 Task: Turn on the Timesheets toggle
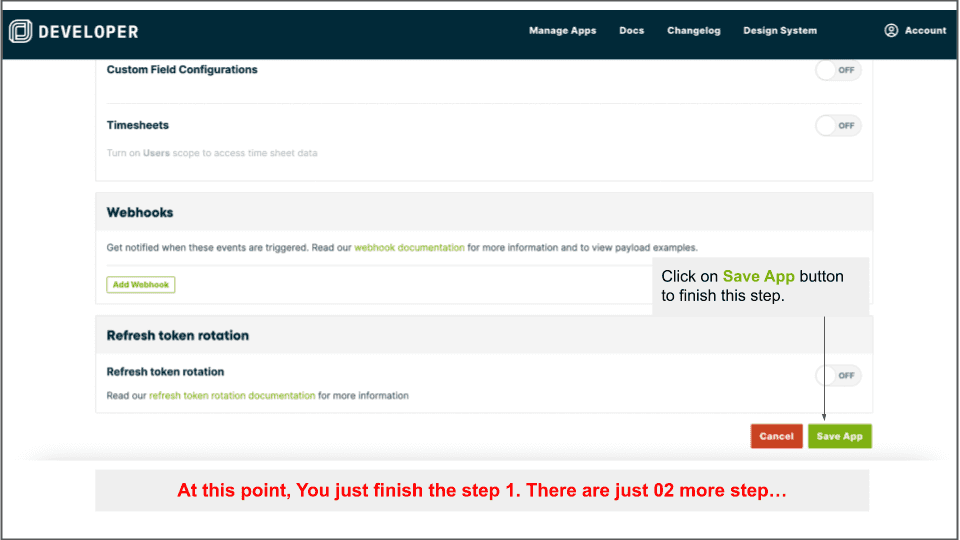pyautogui.click(x=837, y=126)
